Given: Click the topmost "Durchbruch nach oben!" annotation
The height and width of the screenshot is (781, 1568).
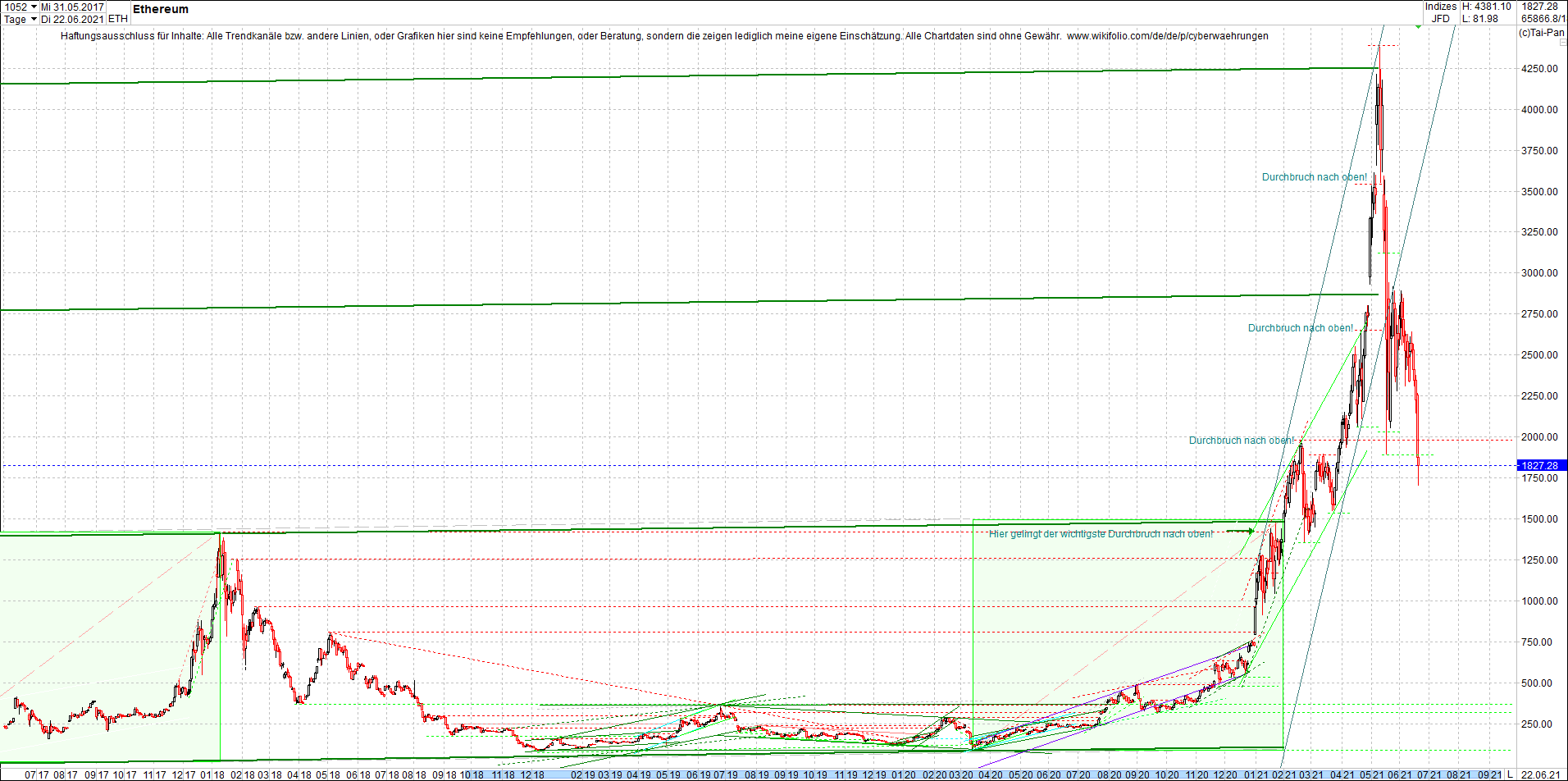Looking at the screenshot, I should click(1314, 176).
